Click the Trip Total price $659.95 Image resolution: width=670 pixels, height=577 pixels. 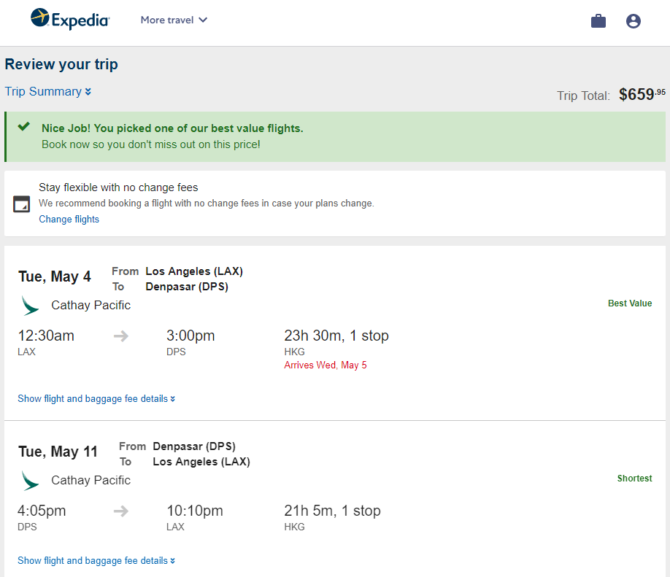pos(642,94)
